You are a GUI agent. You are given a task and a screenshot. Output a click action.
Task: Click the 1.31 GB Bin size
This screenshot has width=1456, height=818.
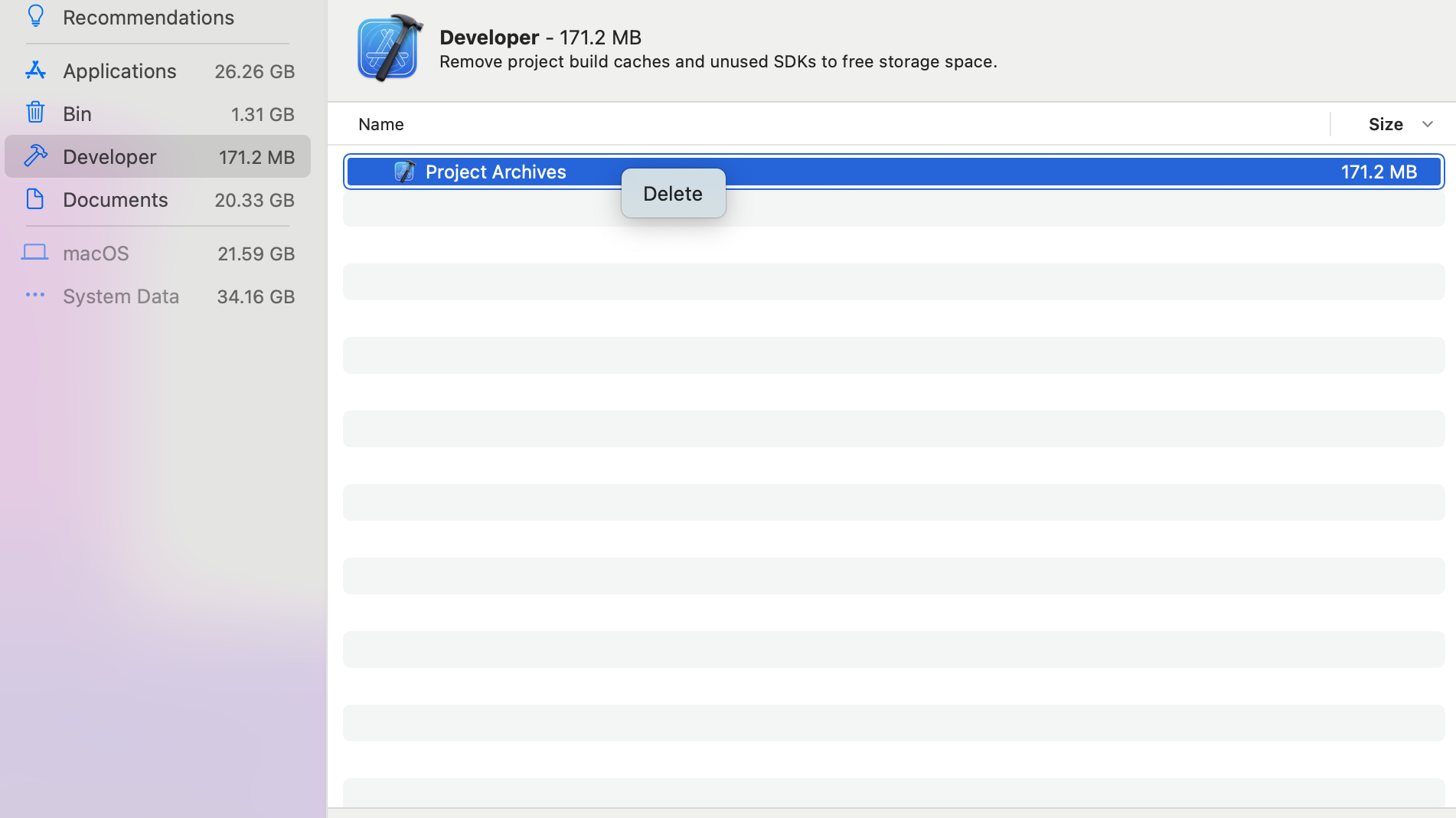(263, 114)
